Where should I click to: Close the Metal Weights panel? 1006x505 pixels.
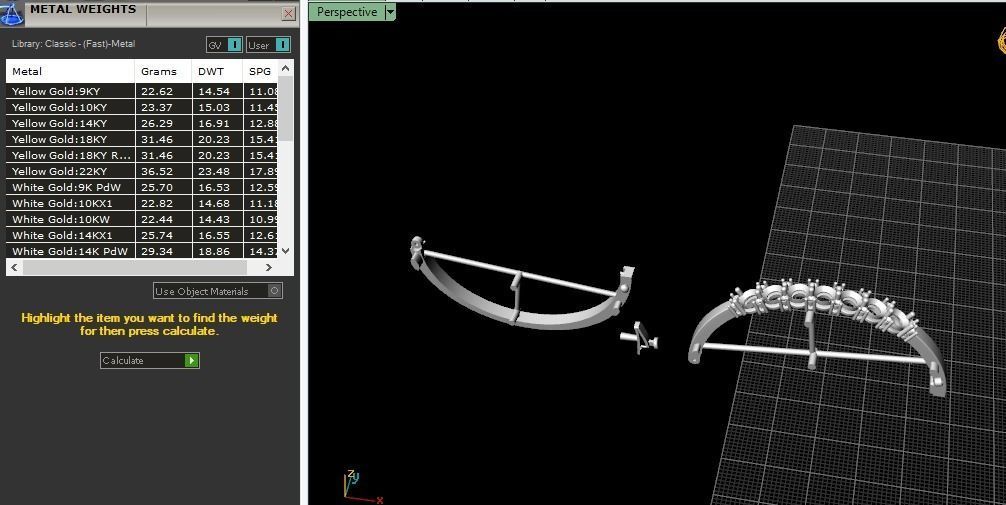[x=289, y=13]
